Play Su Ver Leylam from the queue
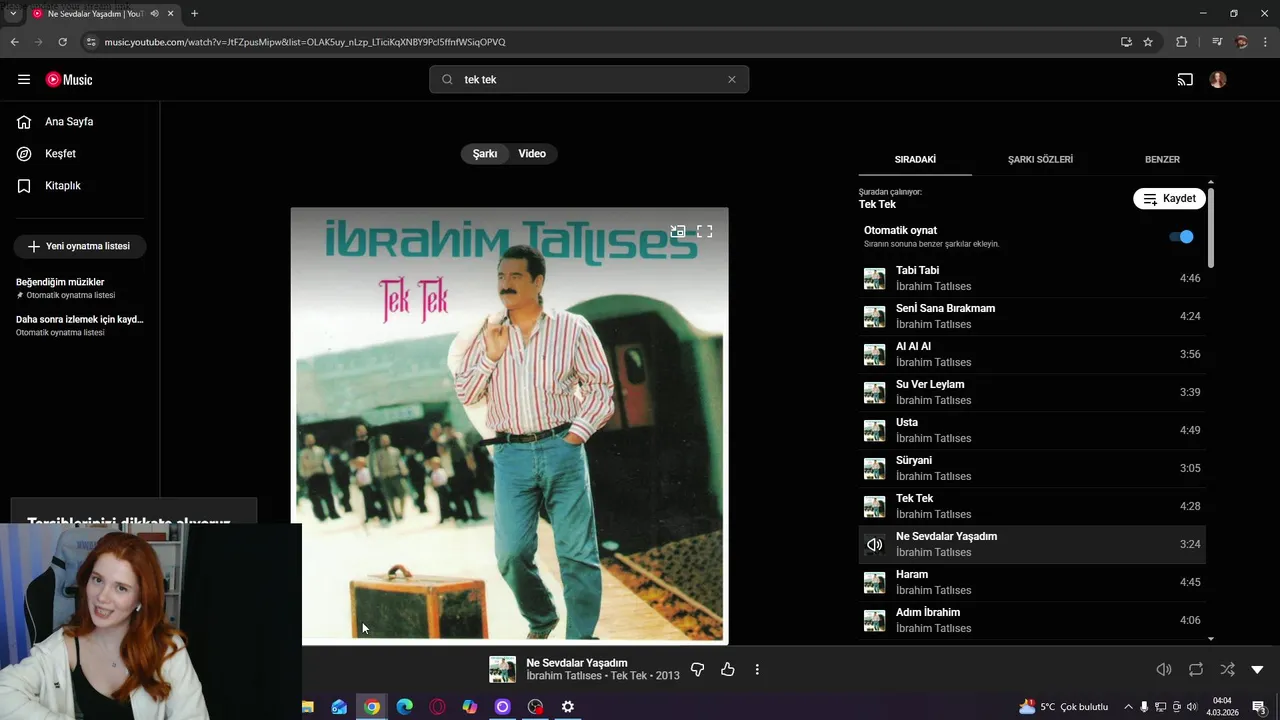1280x720 pixels. [1032, 392]
